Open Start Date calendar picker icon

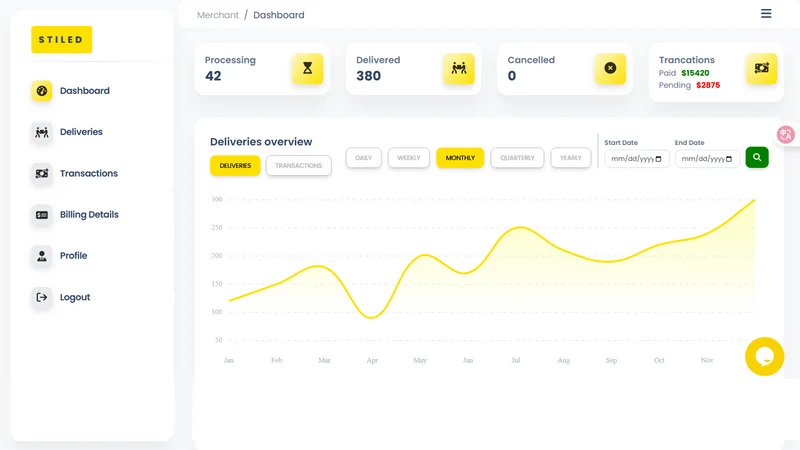click(x=658, y=159)
